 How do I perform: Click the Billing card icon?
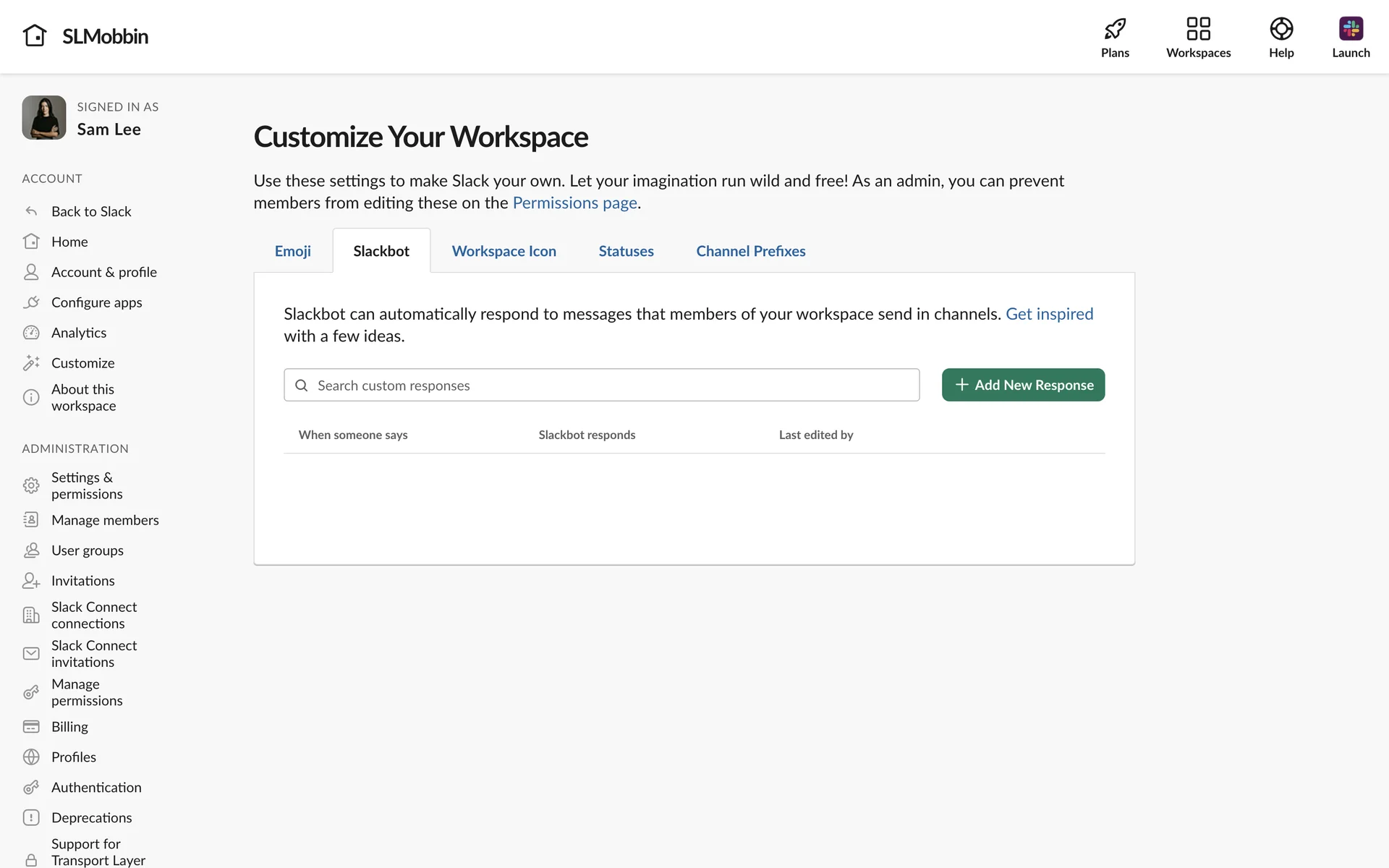[31, 727]
